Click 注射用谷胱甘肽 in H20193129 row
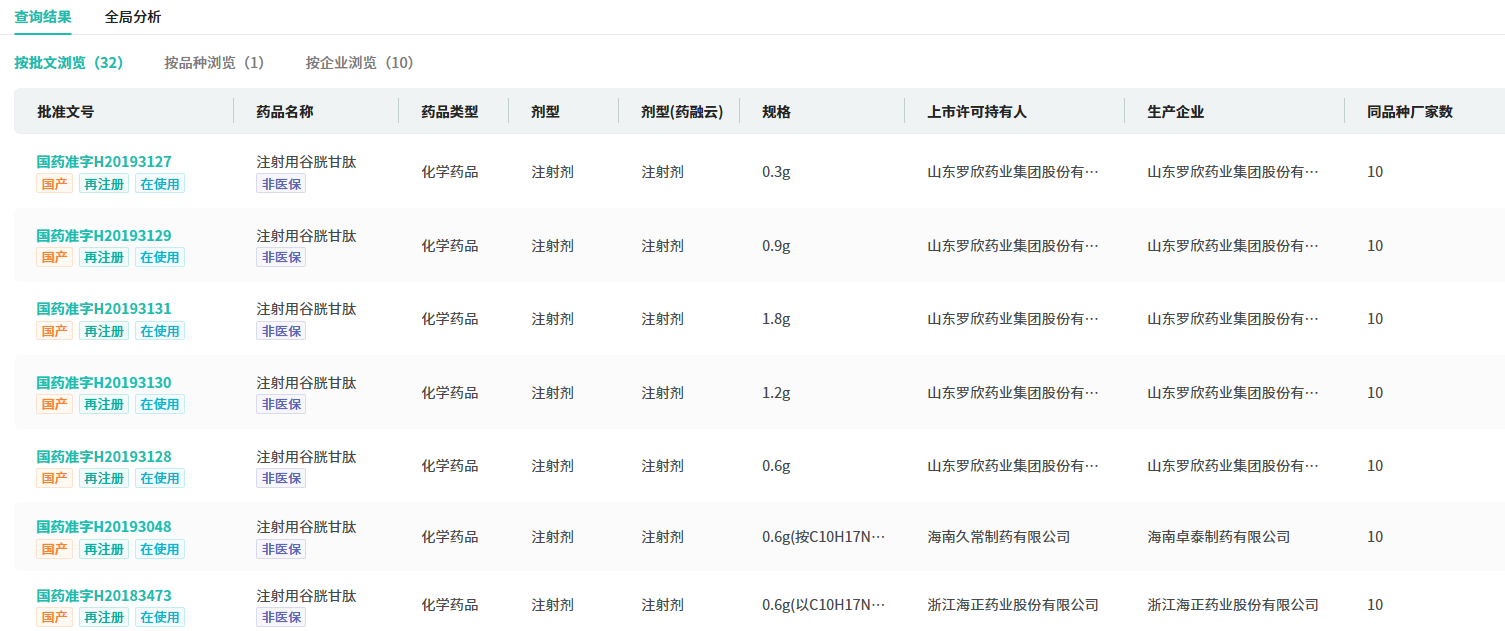This screenshot has height=631, width=1505. coord(306,236)
